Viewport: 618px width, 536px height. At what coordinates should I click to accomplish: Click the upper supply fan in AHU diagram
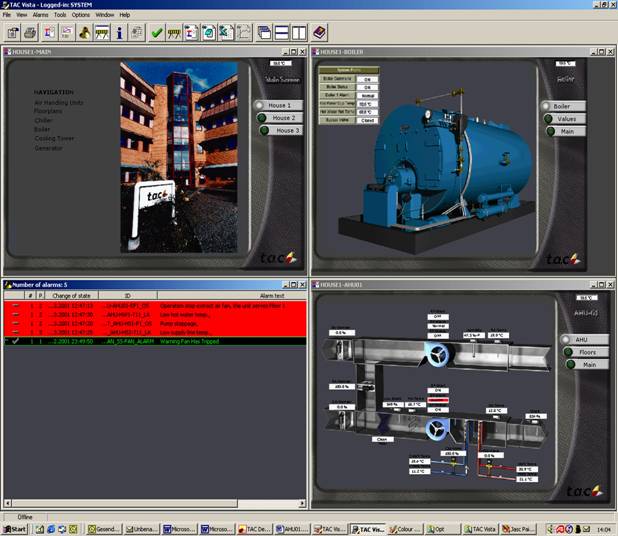(x=437, y=355)
